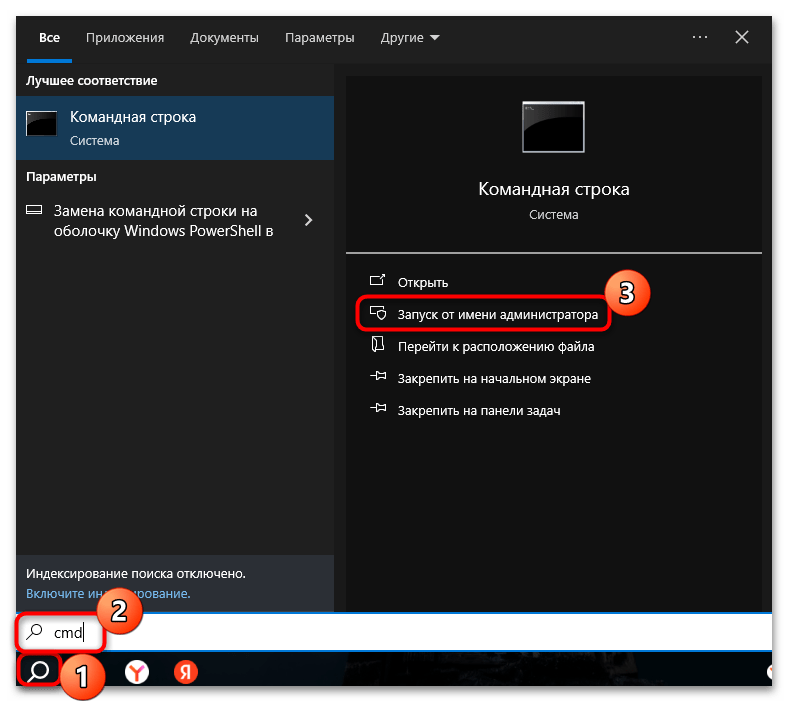Click the Индексирование поиска отключено message
This screenshot has width=788, height=702.
[136, 574]
